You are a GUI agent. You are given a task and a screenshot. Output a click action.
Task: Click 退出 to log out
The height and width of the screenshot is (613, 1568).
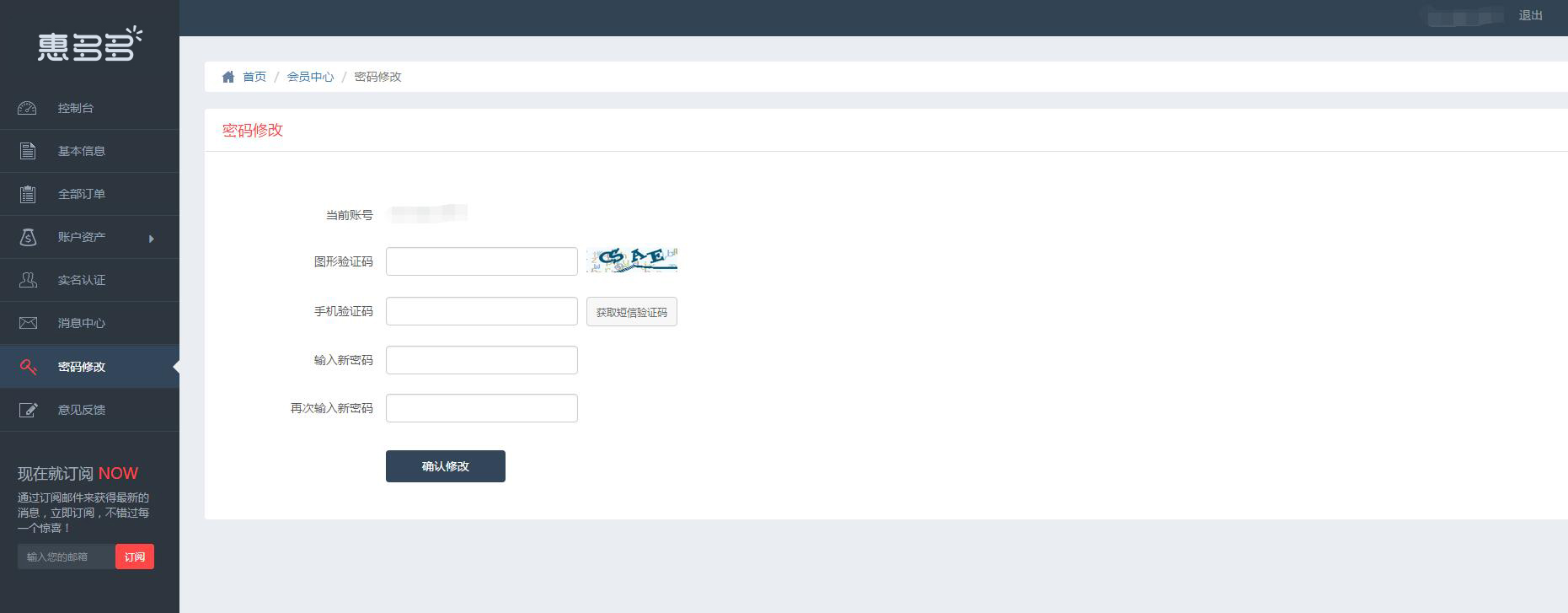(x=1530, y=15)
